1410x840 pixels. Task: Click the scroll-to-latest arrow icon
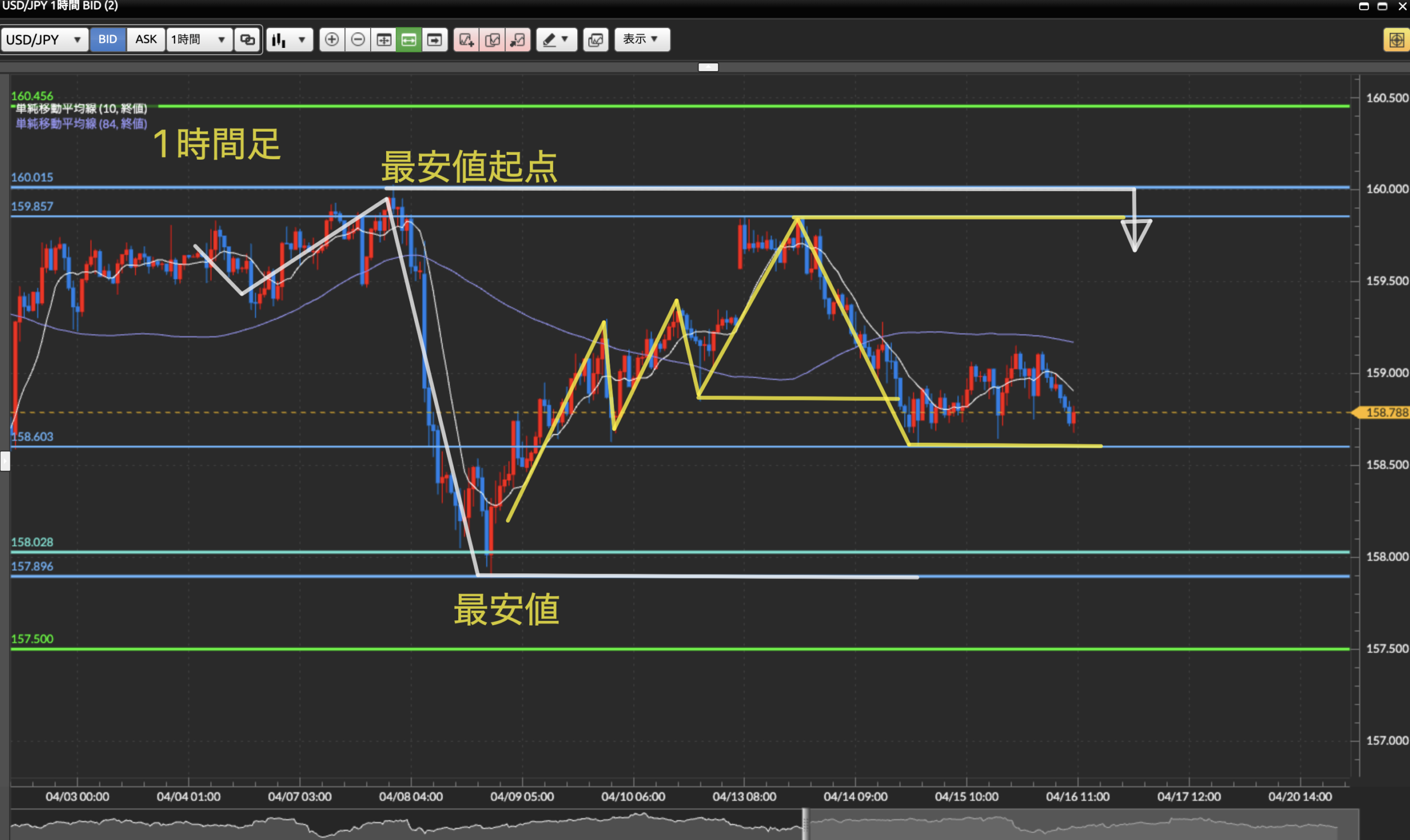tap(435, 40)
